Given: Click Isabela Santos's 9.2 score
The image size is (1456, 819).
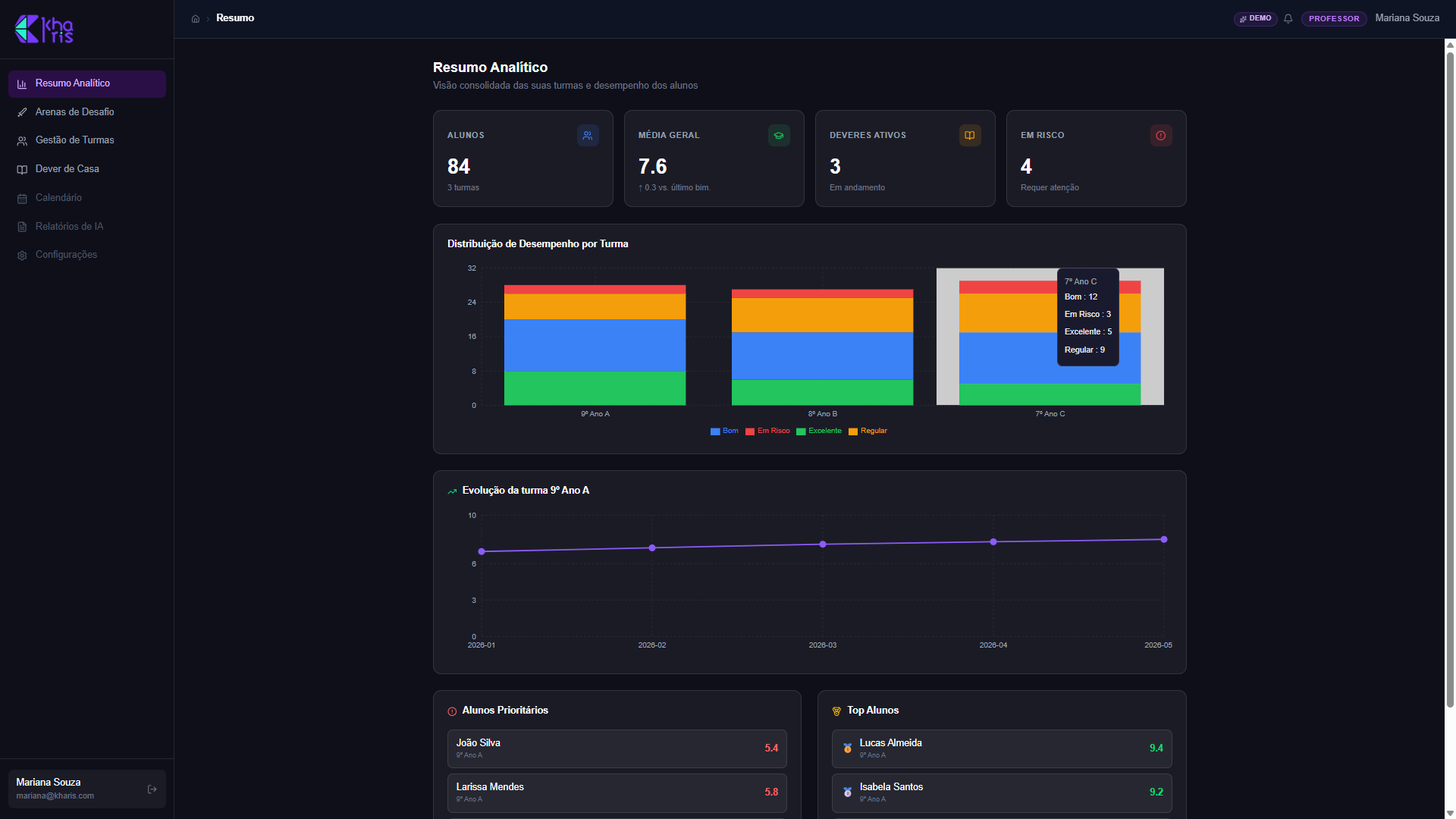Looking at the screenshot, I should (x=1156, y=792).
